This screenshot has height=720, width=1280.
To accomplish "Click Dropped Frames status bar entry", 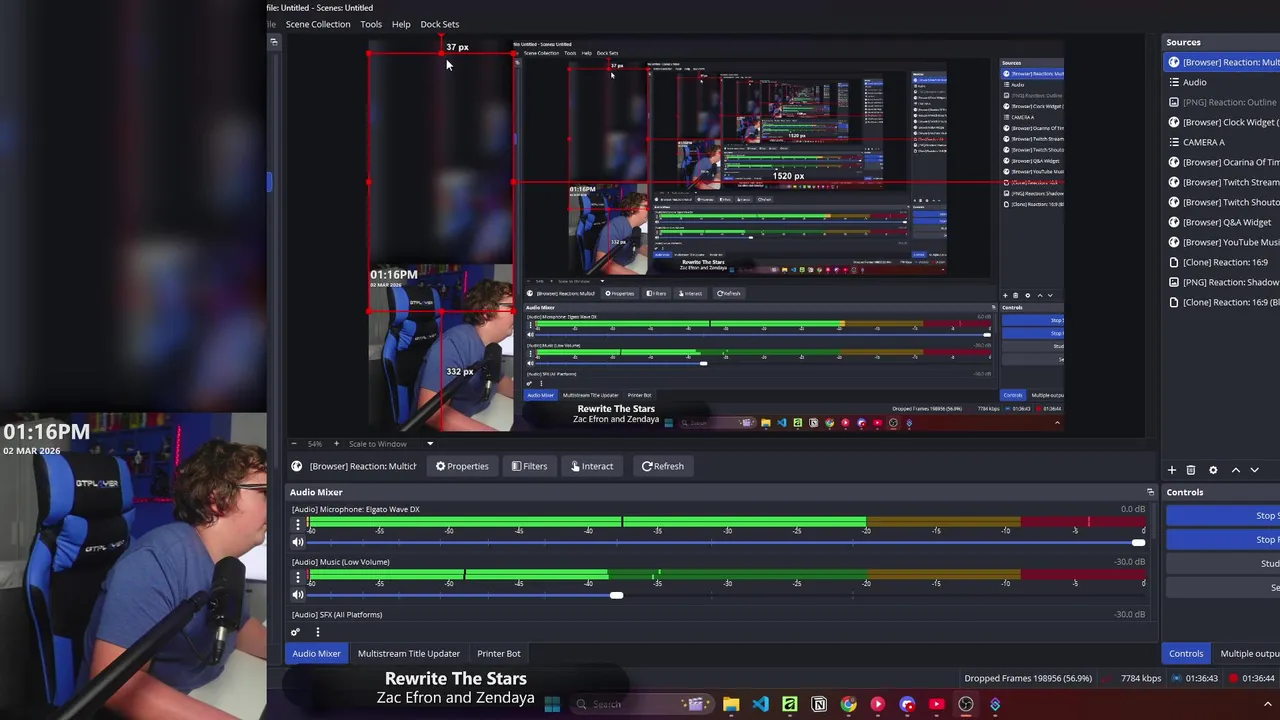I will pos(1028,678).
